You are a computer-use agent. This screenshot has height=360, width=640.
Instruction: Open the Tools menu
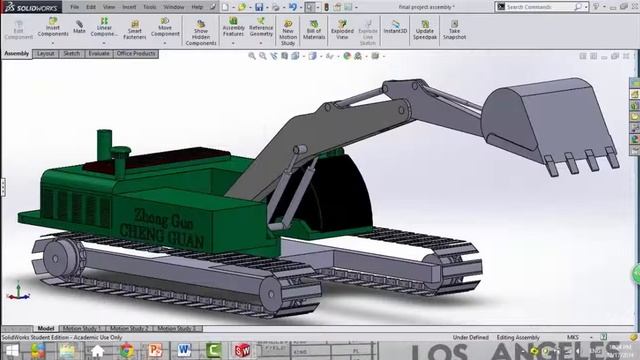(x=149, y=7)
